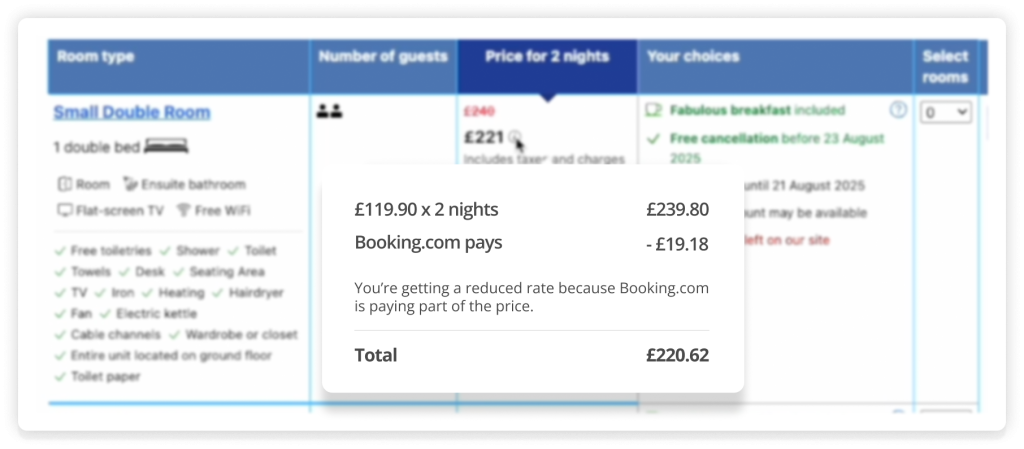Click the Ensuite bathroom shower icon

pyautogui.click(x=130, y=184)
